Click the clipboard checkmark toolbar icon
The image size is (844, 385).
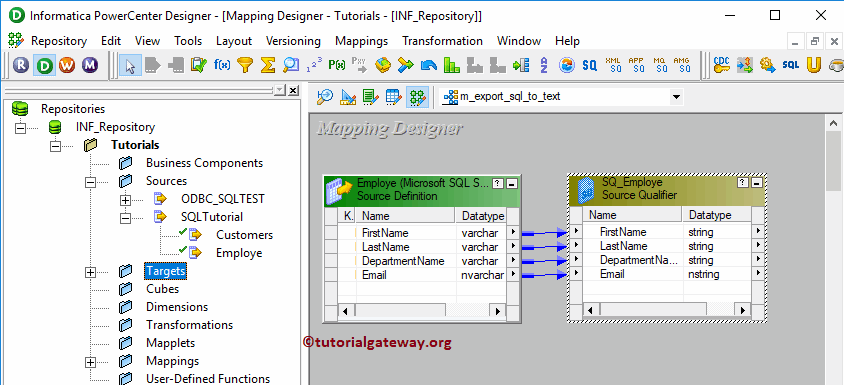click(199, 65)
